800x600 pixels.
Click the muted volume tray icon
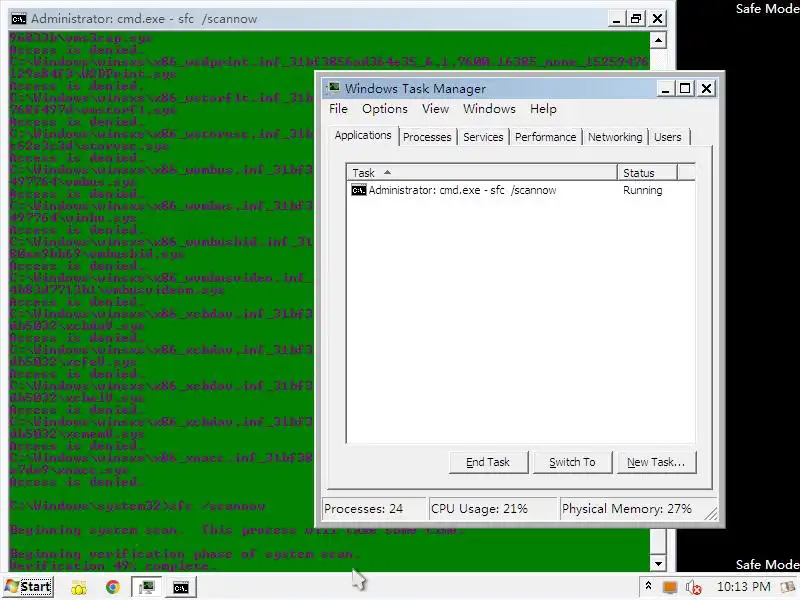pyautogui.click(x=693, y=587)
